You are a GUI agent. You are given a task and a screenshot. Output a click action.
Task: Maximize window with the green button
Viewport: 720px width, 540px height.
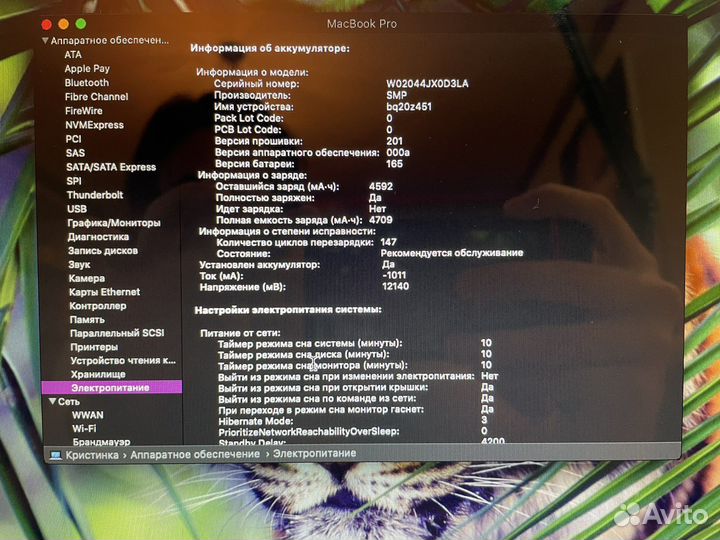(81, 23)
